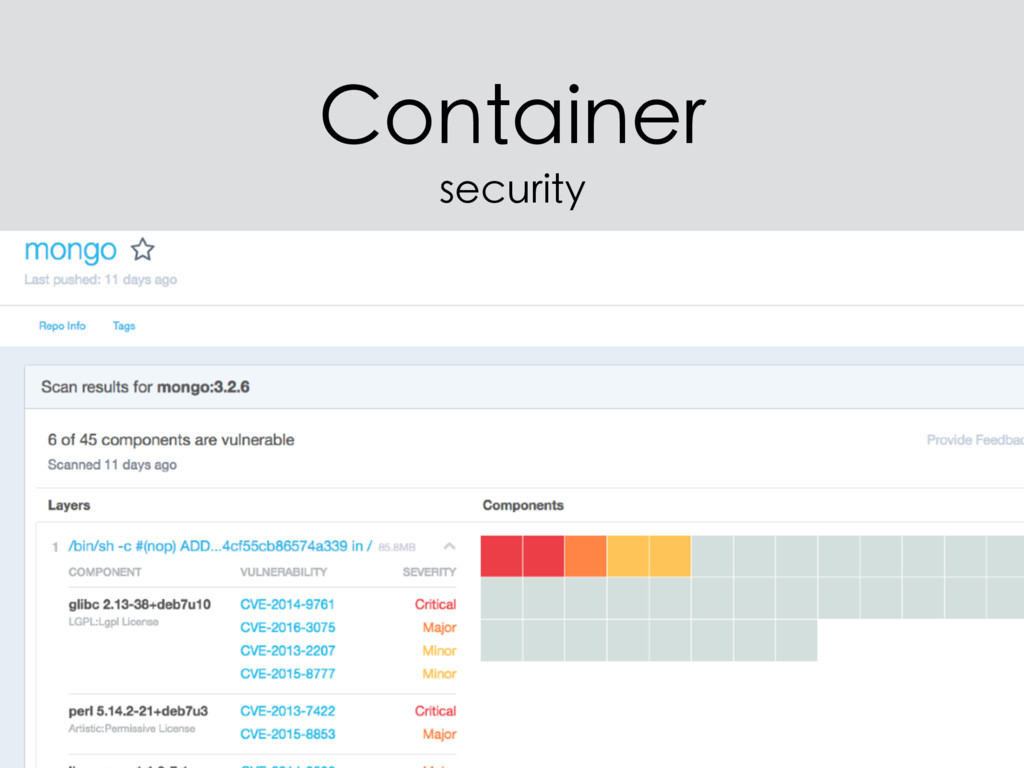Click the Artistic:Permissive License text
Screen dimensions: 1024x768
click(x=132, y=728)
